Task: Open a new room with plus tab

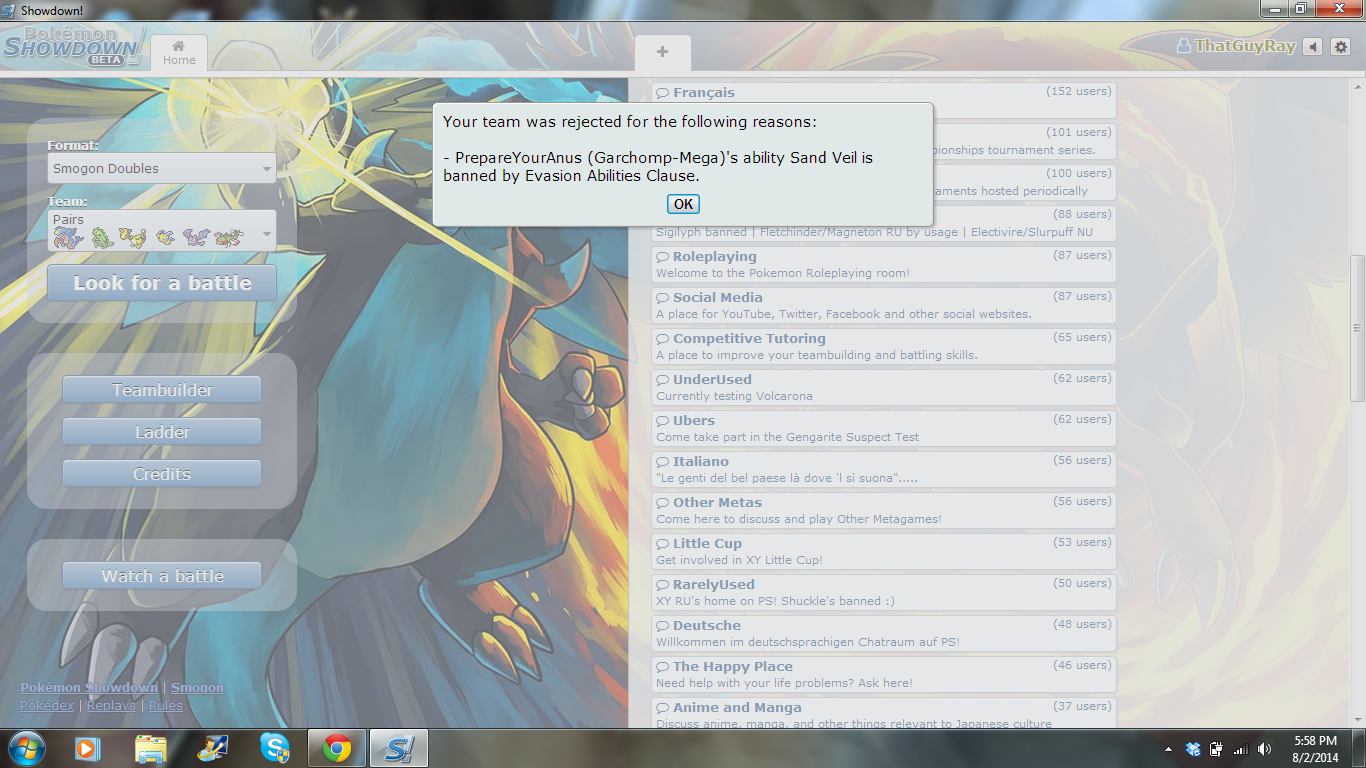Action: [x=662, y=52]
